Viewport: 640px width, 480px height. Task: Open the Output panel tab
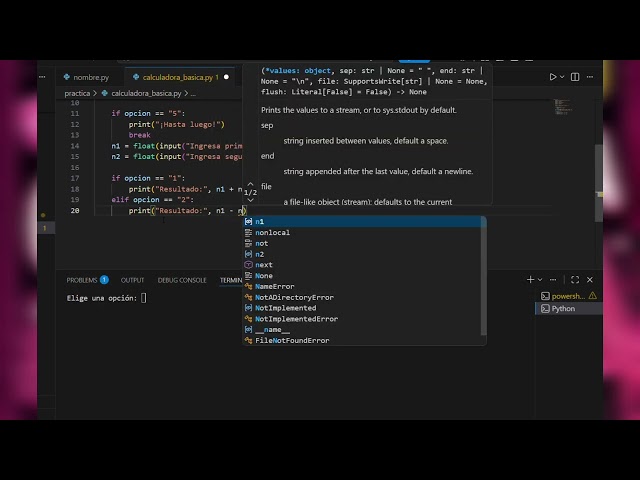click(x=132, y=280)
